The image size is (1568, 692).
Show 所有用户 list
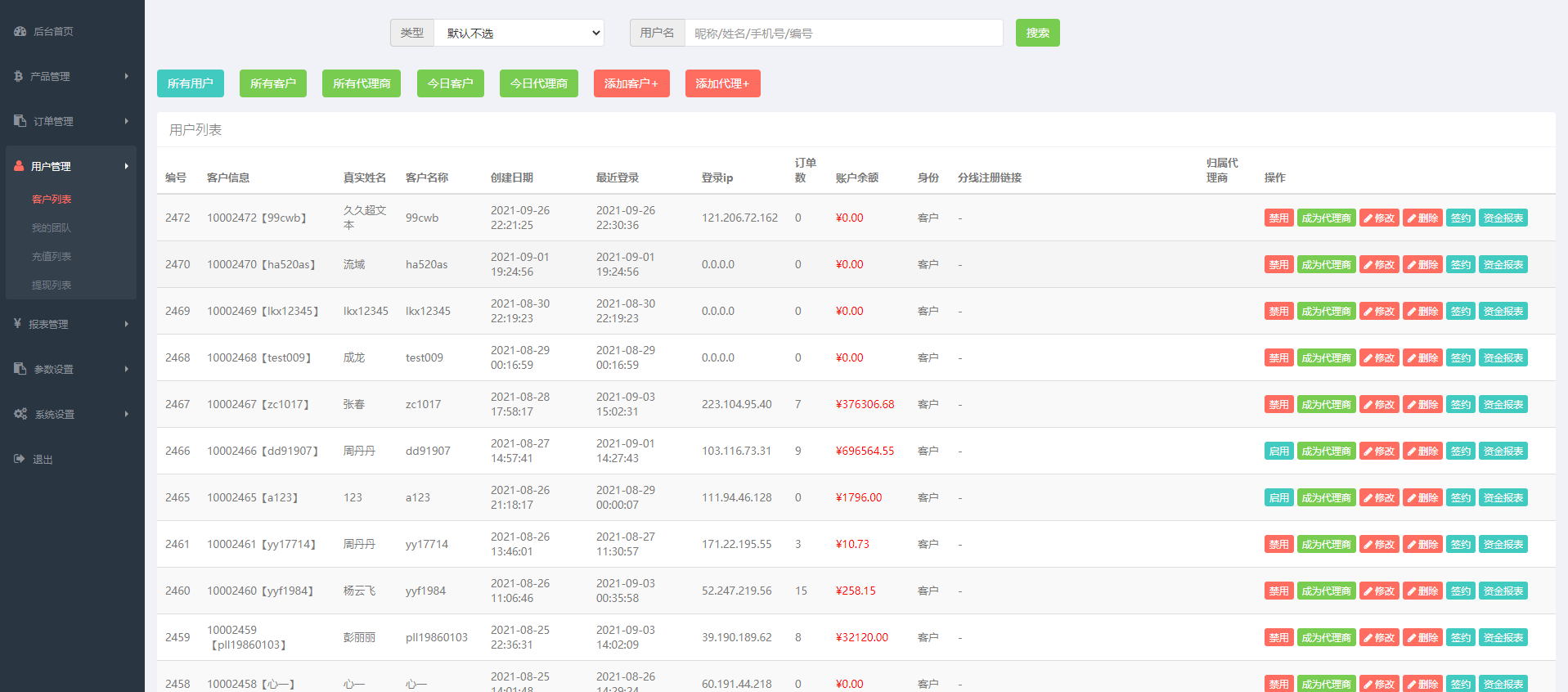[x=191, y=83]
